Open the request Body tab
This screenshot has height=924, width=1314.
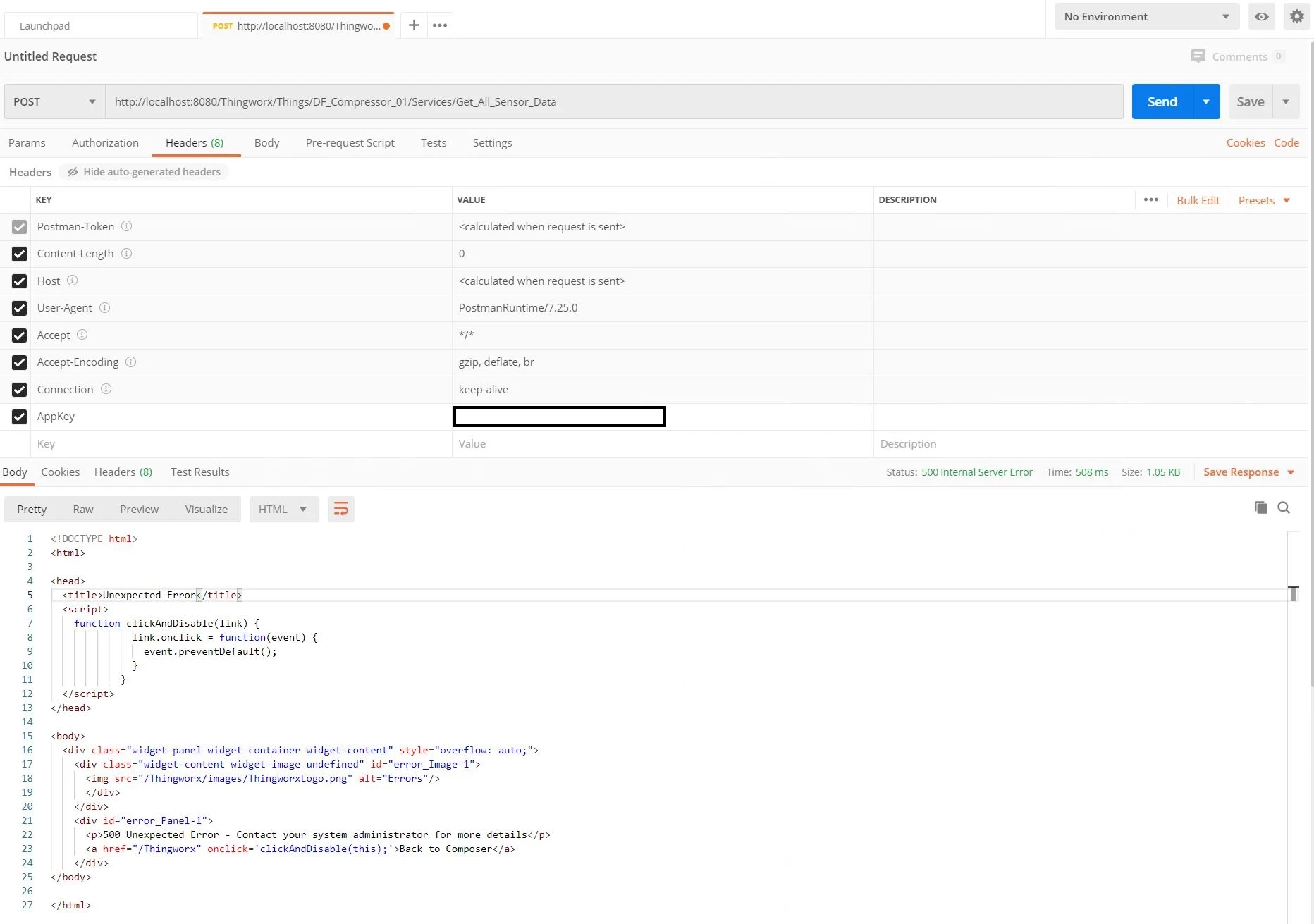266,142
